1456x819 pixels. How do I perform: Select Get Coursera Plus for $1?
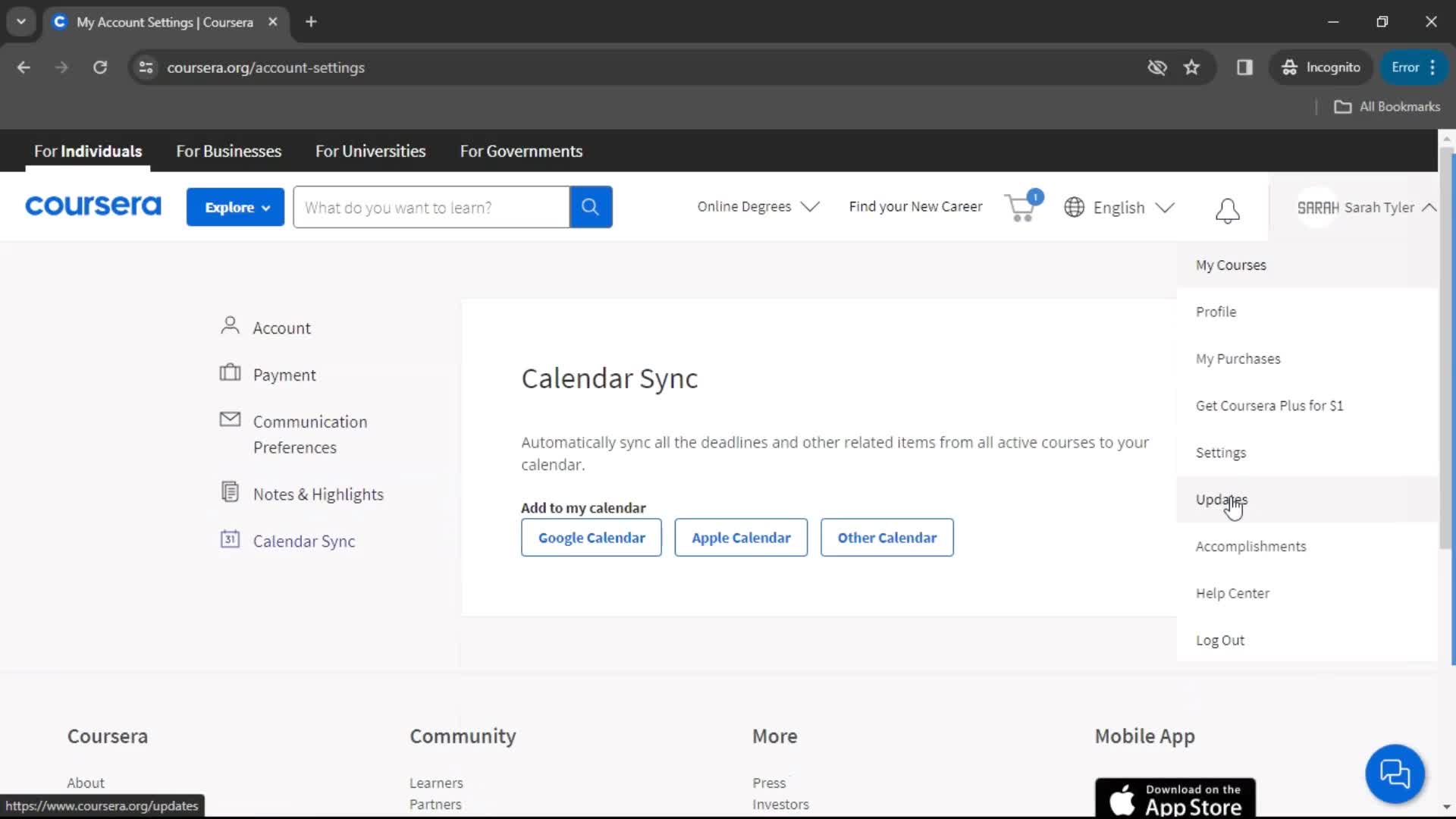click(x=1307, y=406)
